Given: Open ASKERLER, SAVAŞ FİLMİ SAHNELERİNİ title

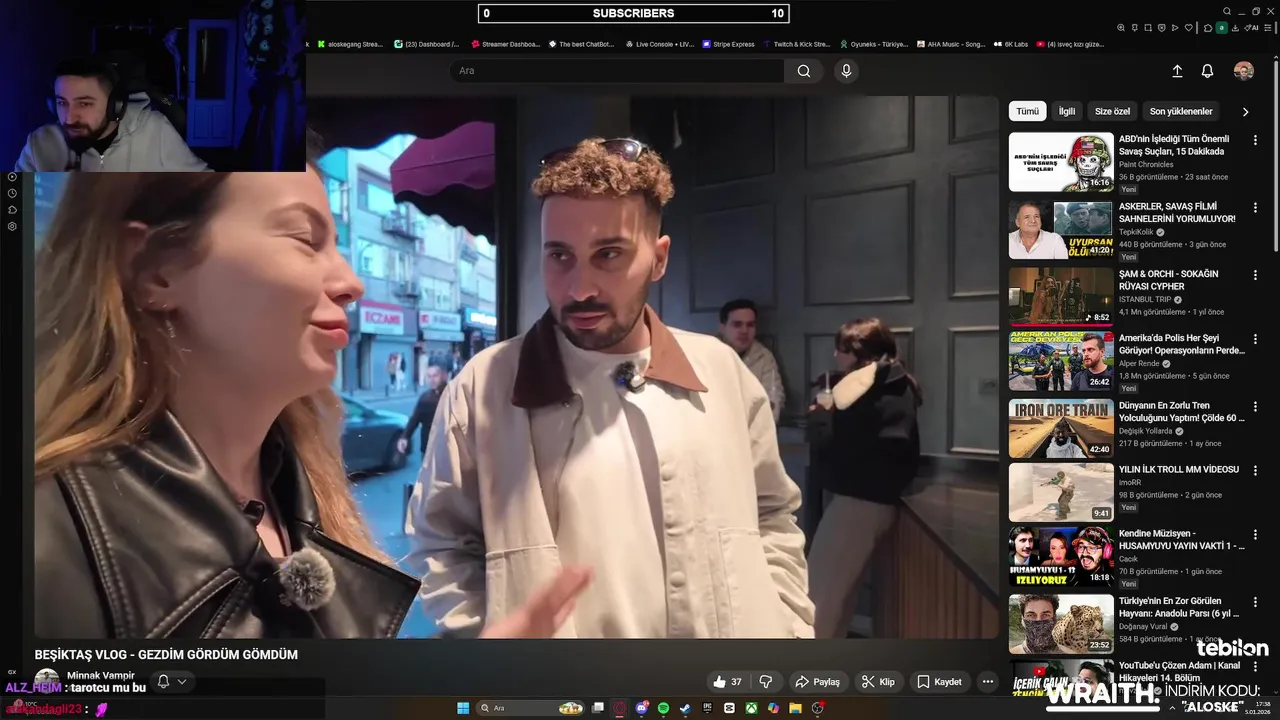Looking at the screenshot, I should (x=1177, y=212).
